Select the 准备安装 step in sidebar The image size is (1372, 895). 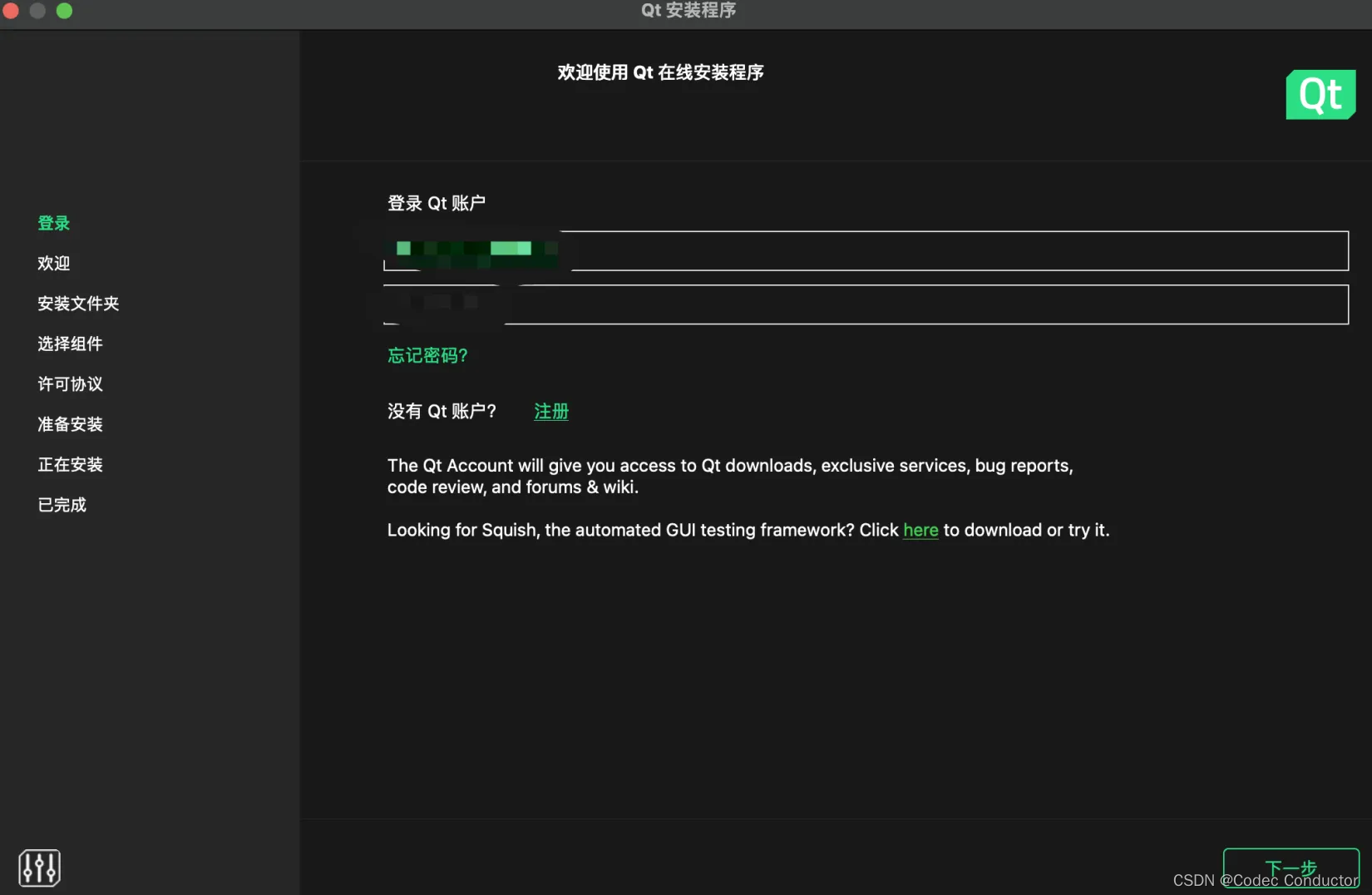coord(70,424)
